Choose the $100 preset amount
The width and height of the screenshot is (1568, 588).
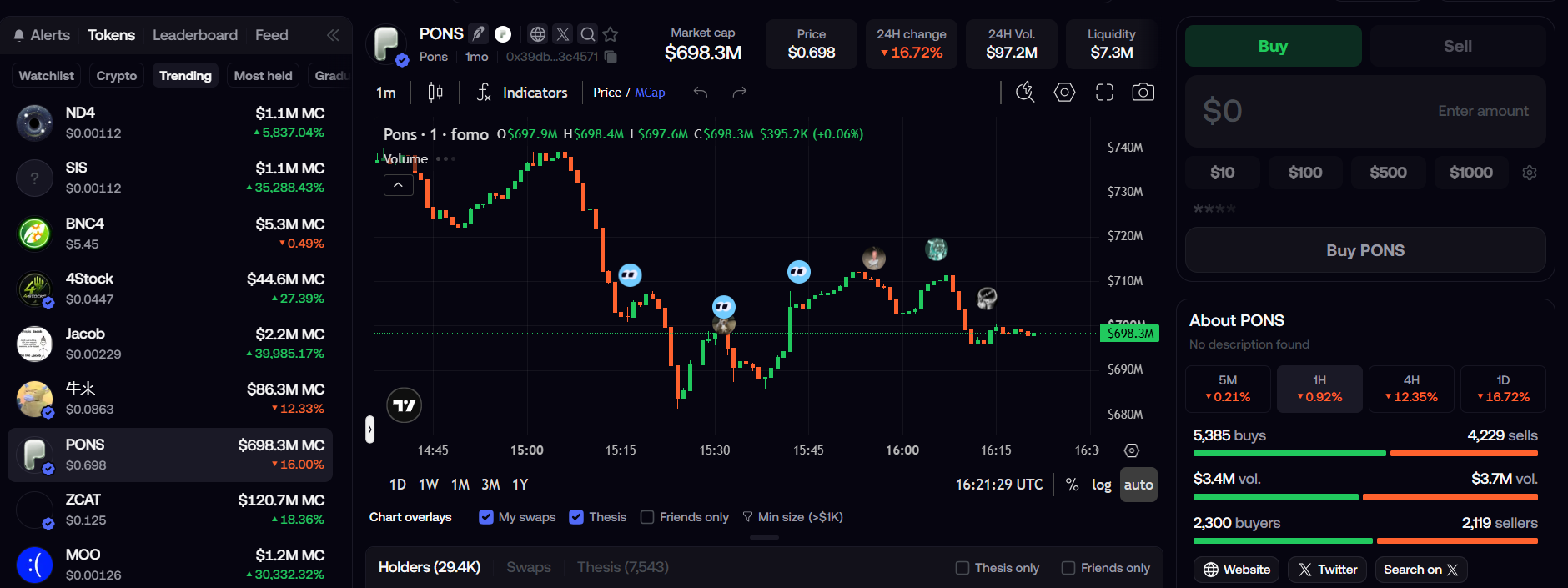1305,173
